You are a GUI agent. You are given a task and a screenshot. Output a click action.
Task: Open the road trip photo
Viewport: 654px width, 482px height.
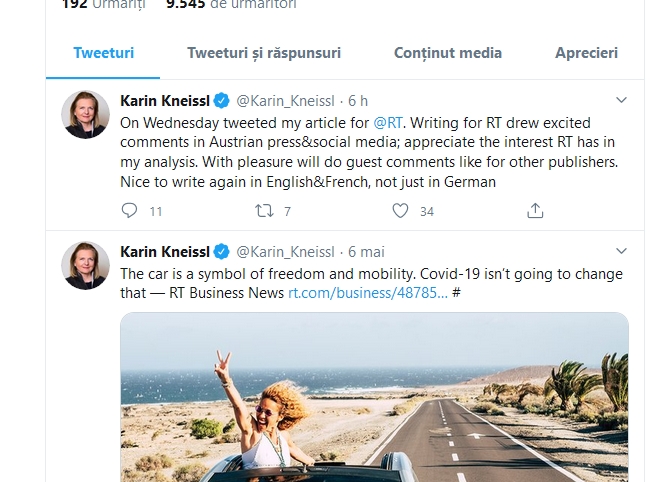click(x=375, y=400)
